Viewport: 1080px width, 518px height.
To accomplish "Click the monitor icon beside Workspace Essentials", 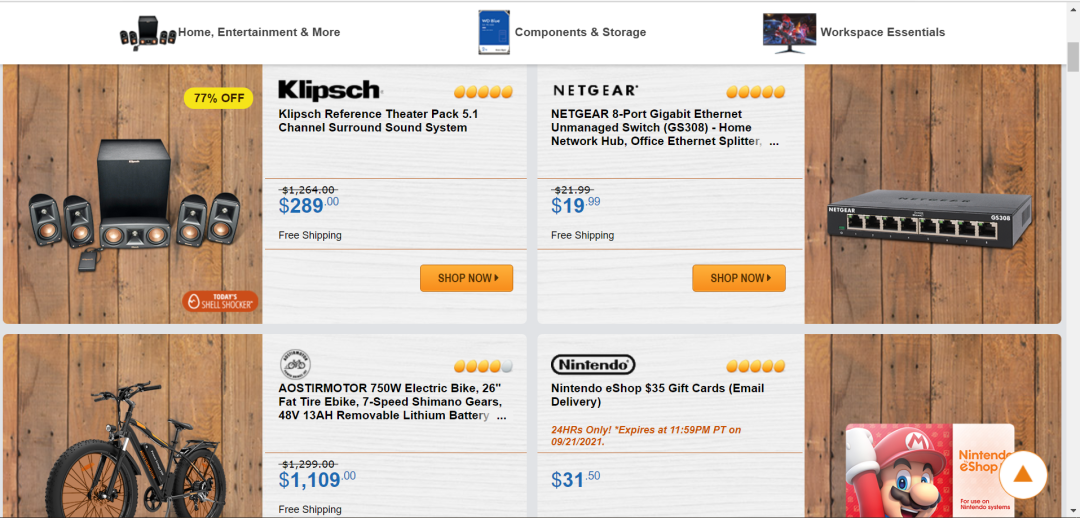I will tap(789, 32).
